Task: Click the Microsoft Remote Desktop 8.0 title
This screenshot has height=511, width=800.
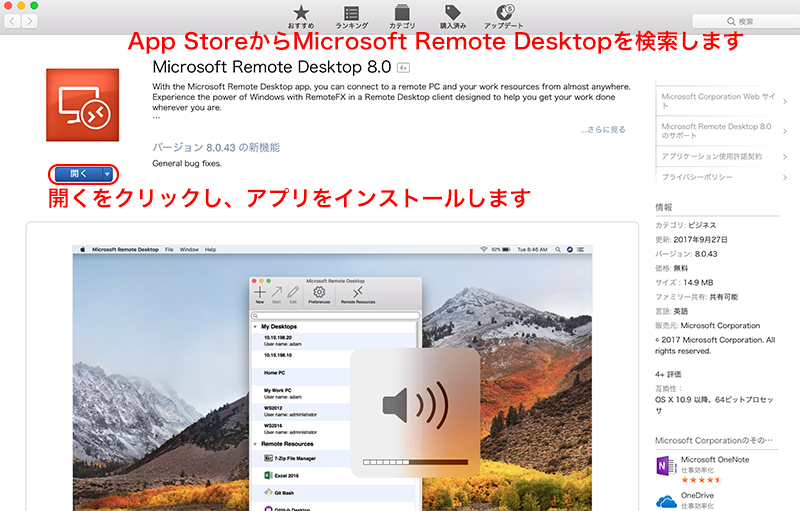Action: 271,67
